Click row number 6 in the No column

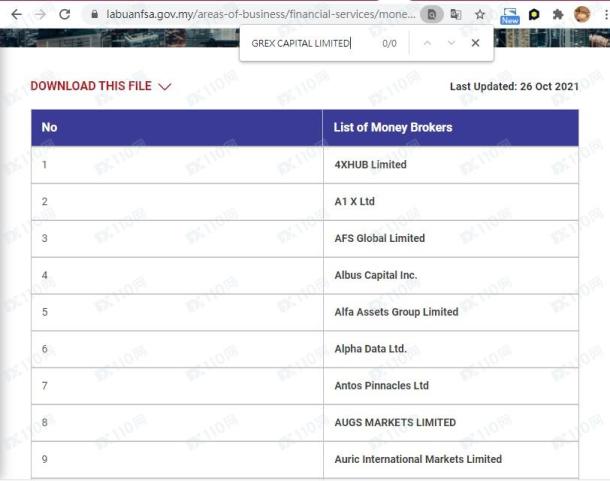[45, 349]
